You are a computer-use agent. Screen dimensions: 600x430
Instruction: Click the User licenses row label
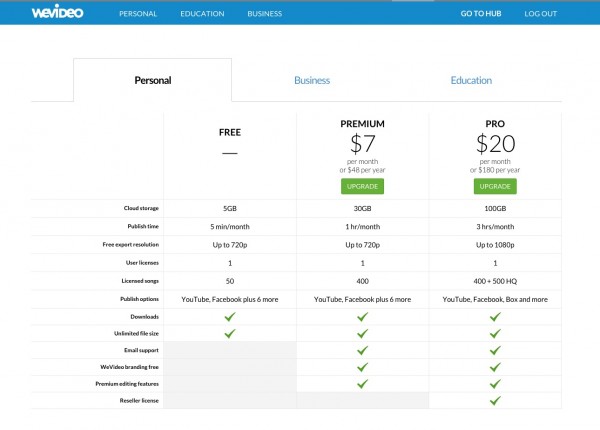[x=142, y=263]
